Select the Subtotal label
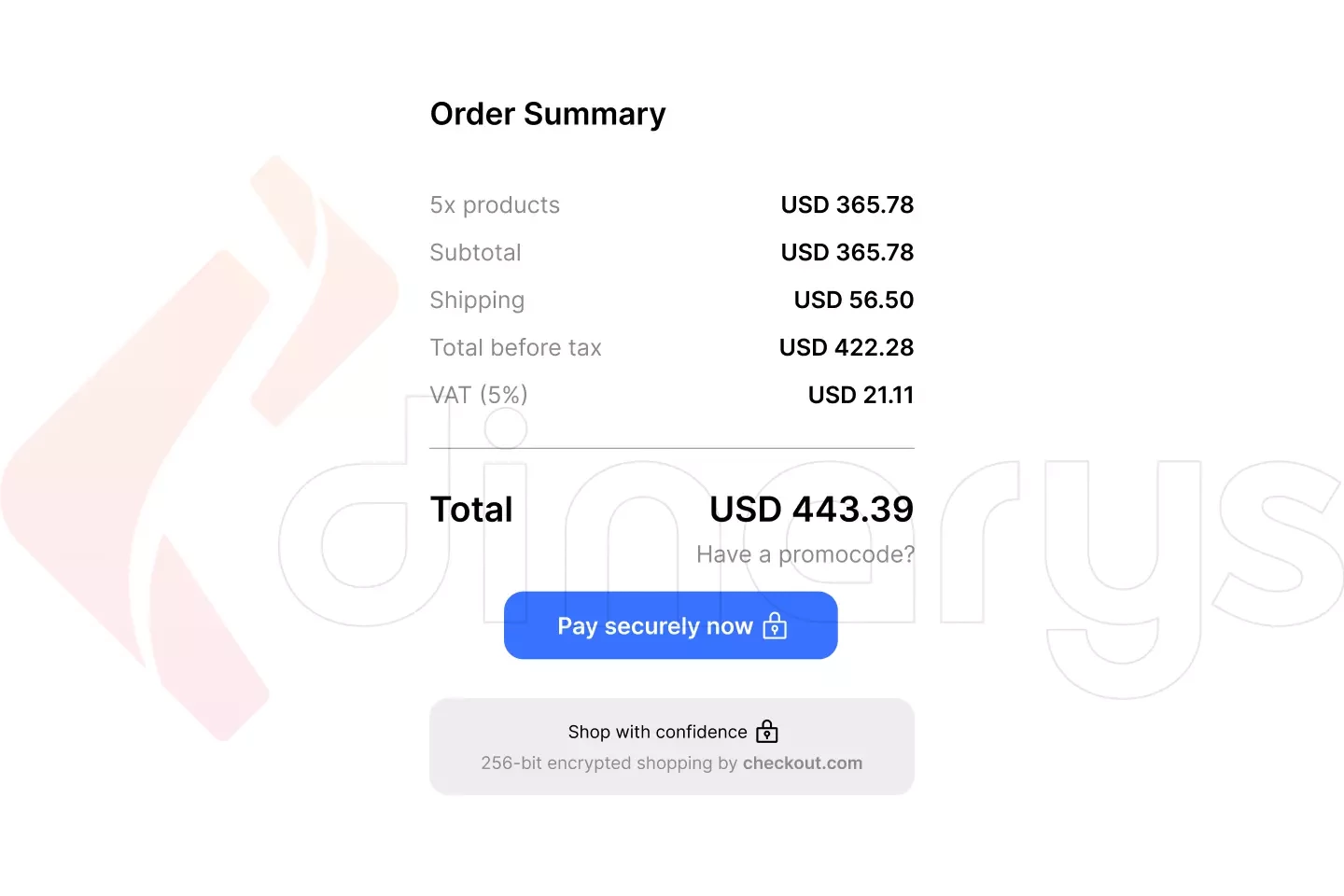1344x896 pixels. pos(475,252)
